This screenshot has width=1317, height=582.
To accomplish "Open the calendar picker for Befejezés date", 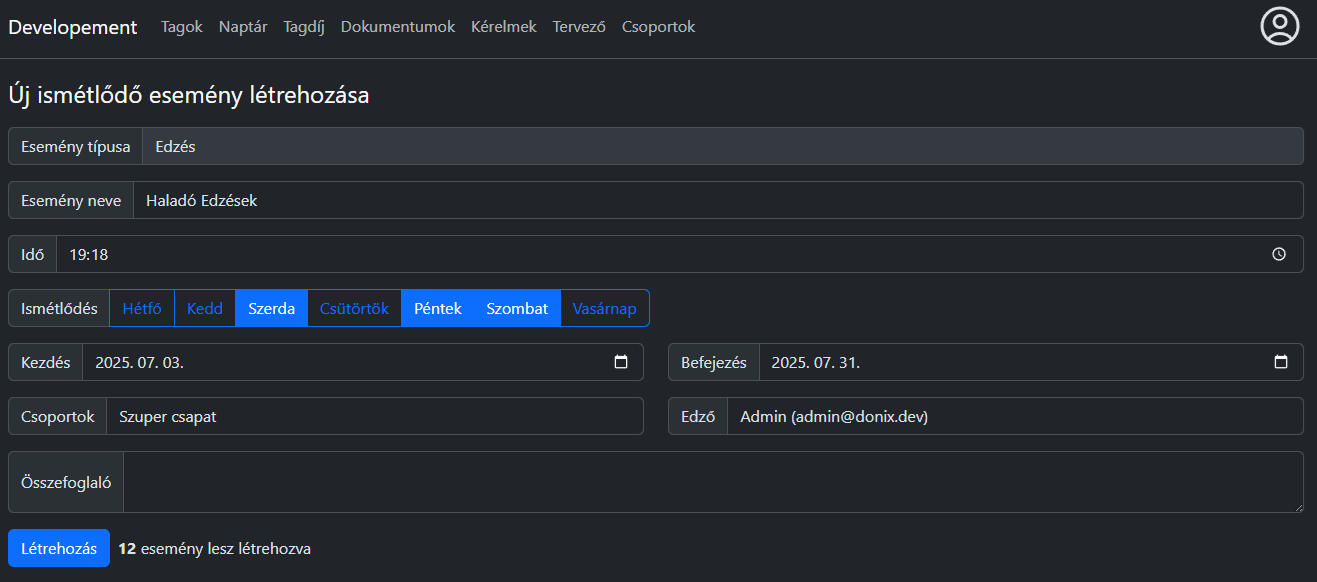I will [1280, 362].
